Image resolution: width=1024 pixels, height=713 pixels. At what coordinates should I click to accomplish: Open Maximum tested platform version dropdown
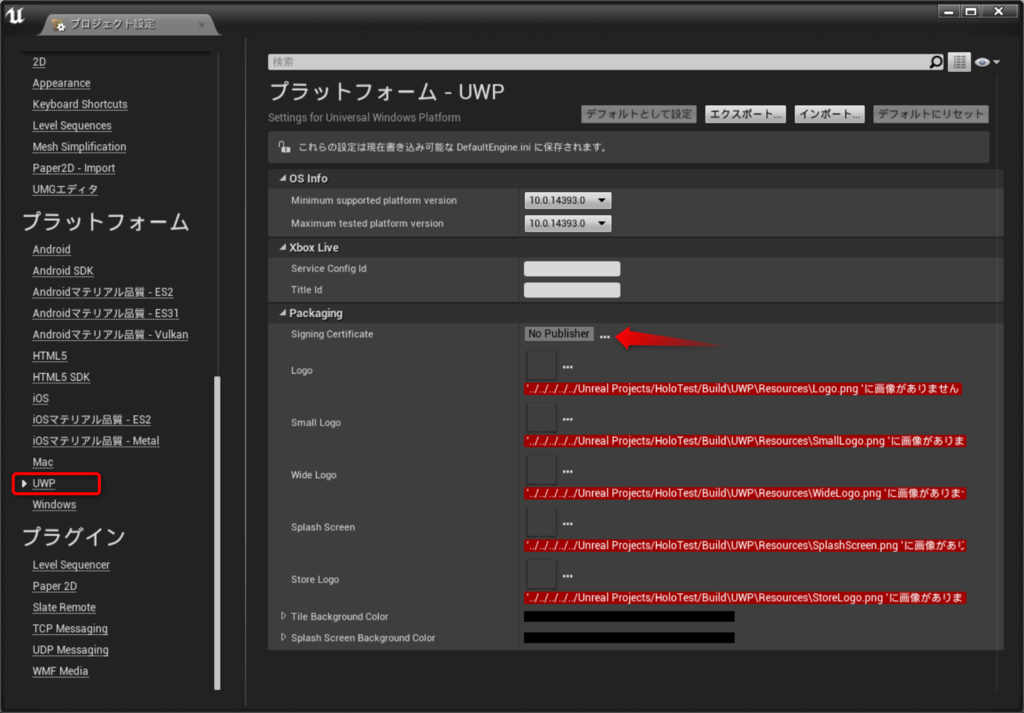568,223
